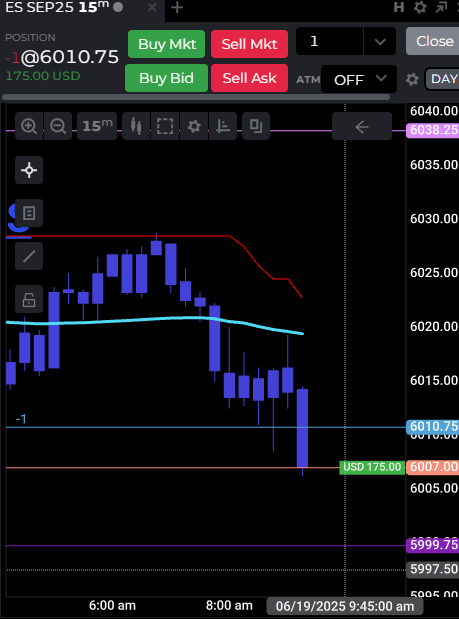Screen dimensions: 459x619
Task: Click the zoom out magnifier icon
Action: click(x=58, y=126)
